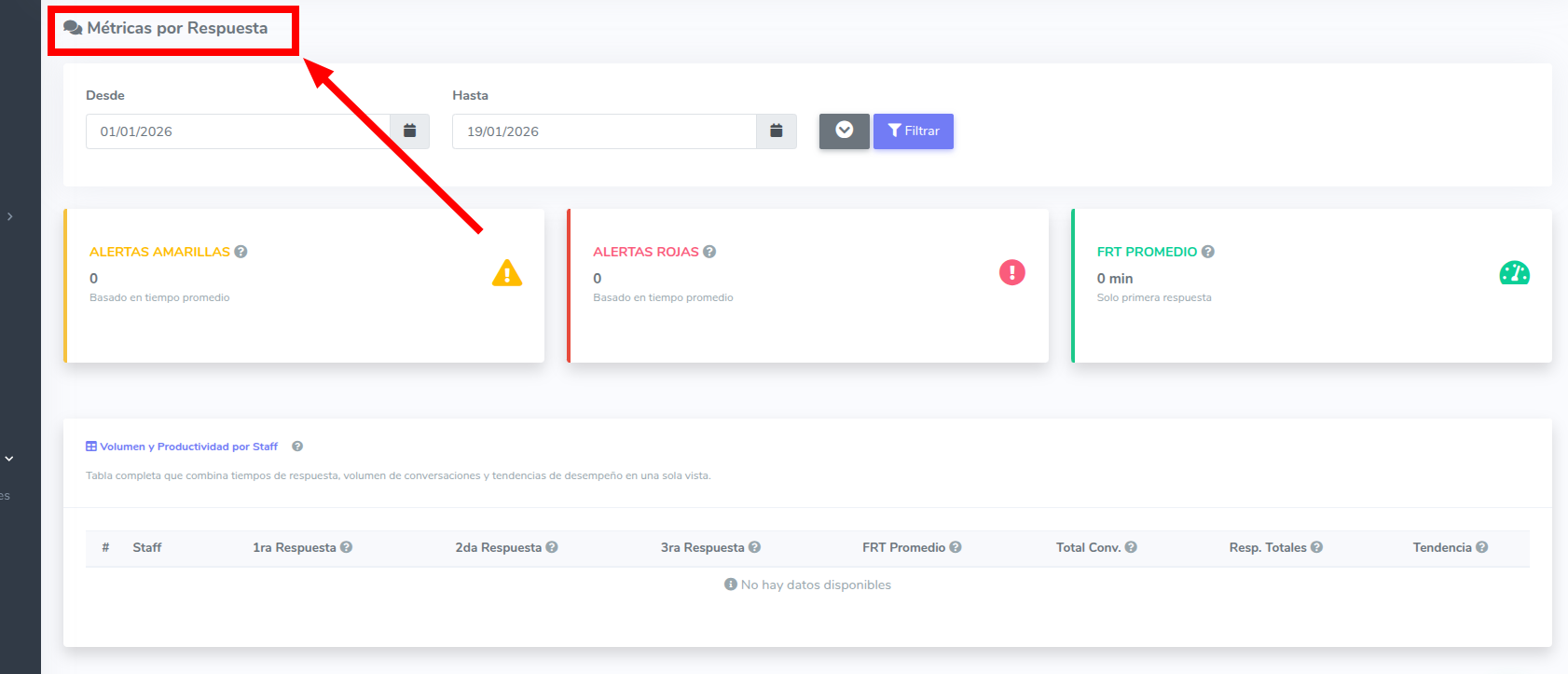Viewport: 1568px width, 674px height.
Task: Click help icon on 1ra Respuesta column
Action: (x=347, y=547)
